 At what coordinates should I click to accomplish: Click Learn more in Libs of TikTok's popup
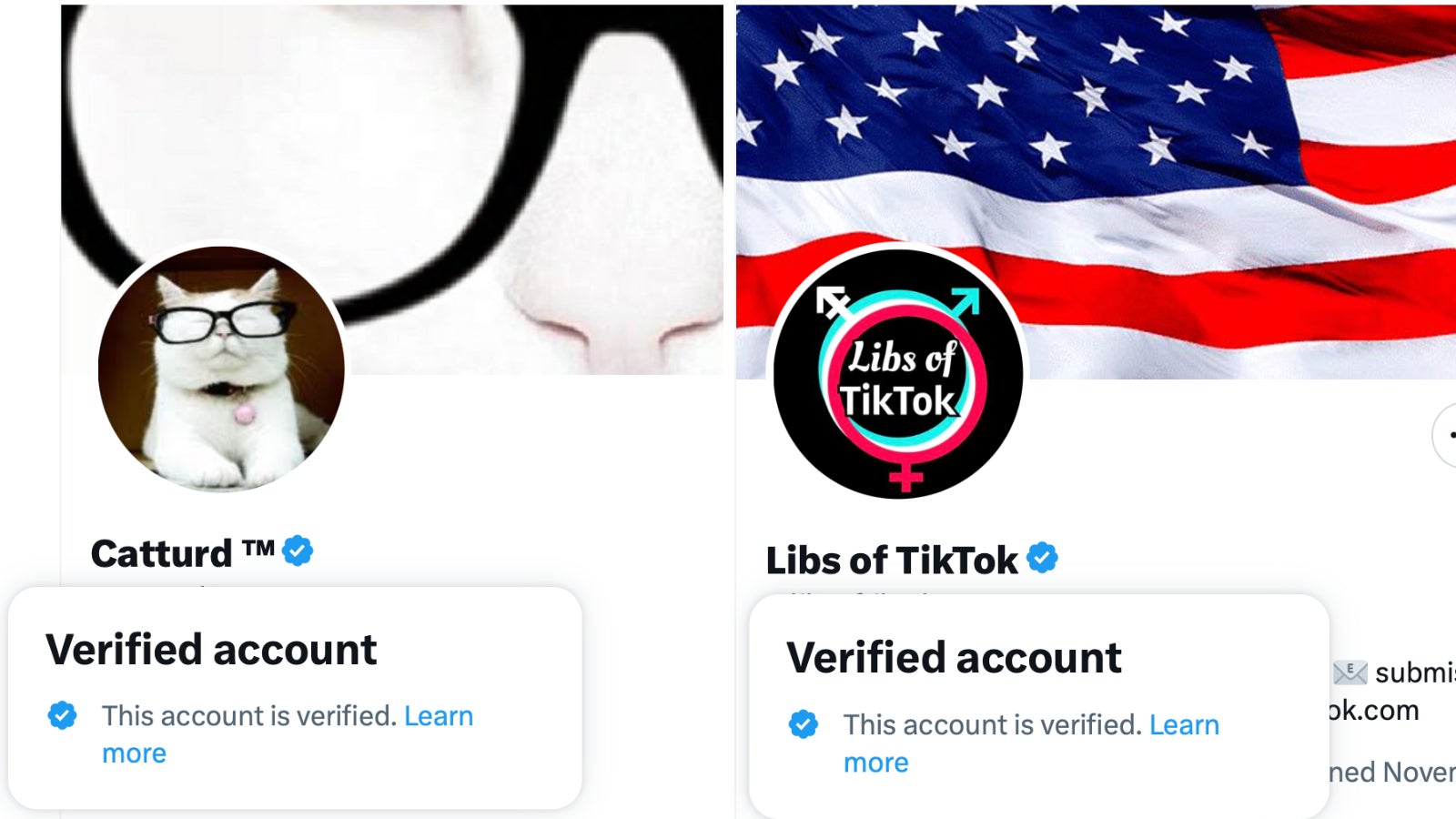(1185, 725)
